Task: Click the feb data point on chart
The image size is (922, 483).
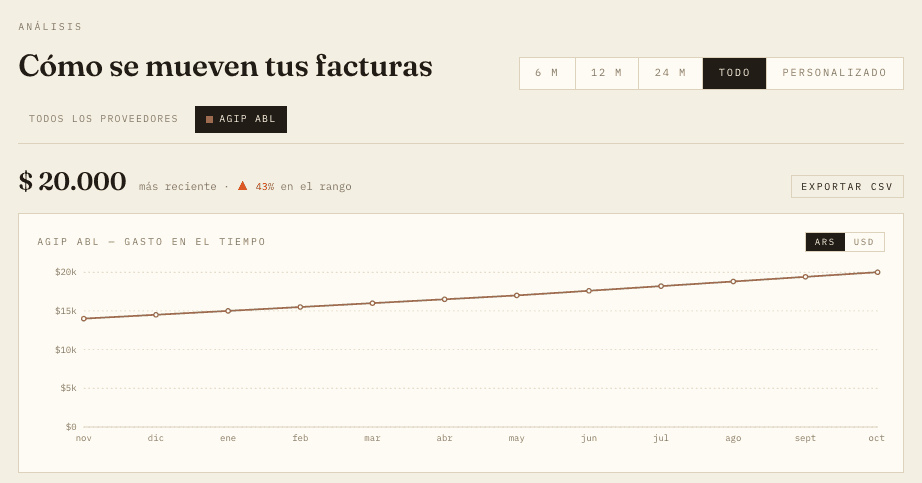Action: pyautogui.click(x=300, y=307)
